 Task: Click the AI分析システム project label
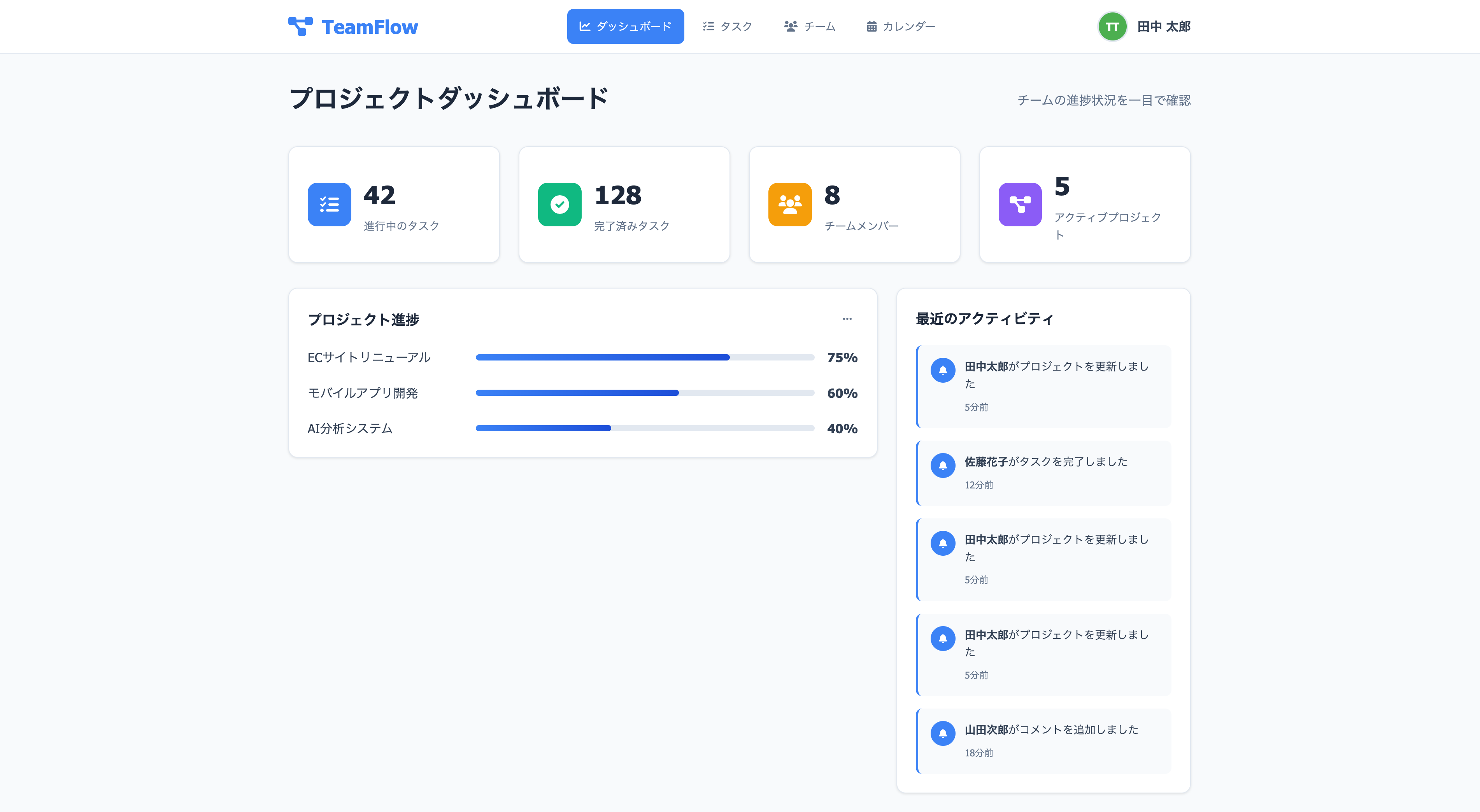350,429
